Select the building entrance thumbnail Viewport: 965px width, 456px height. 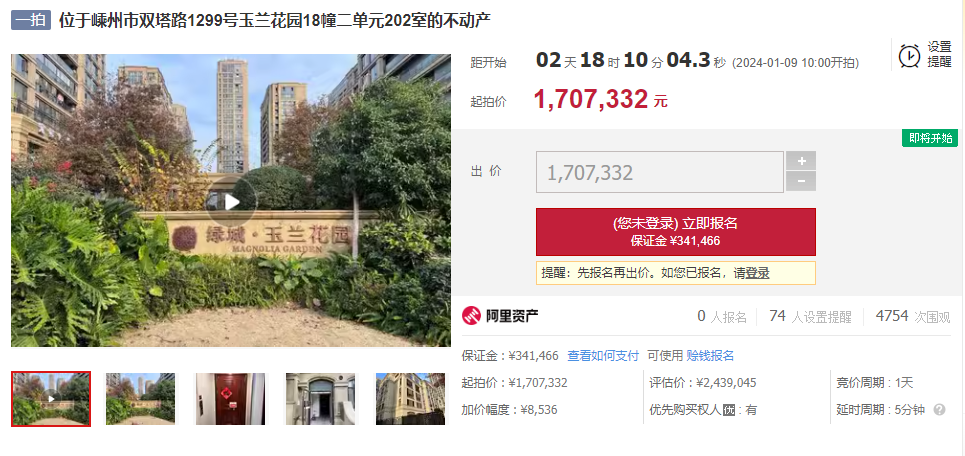click(x=321, y=399)
